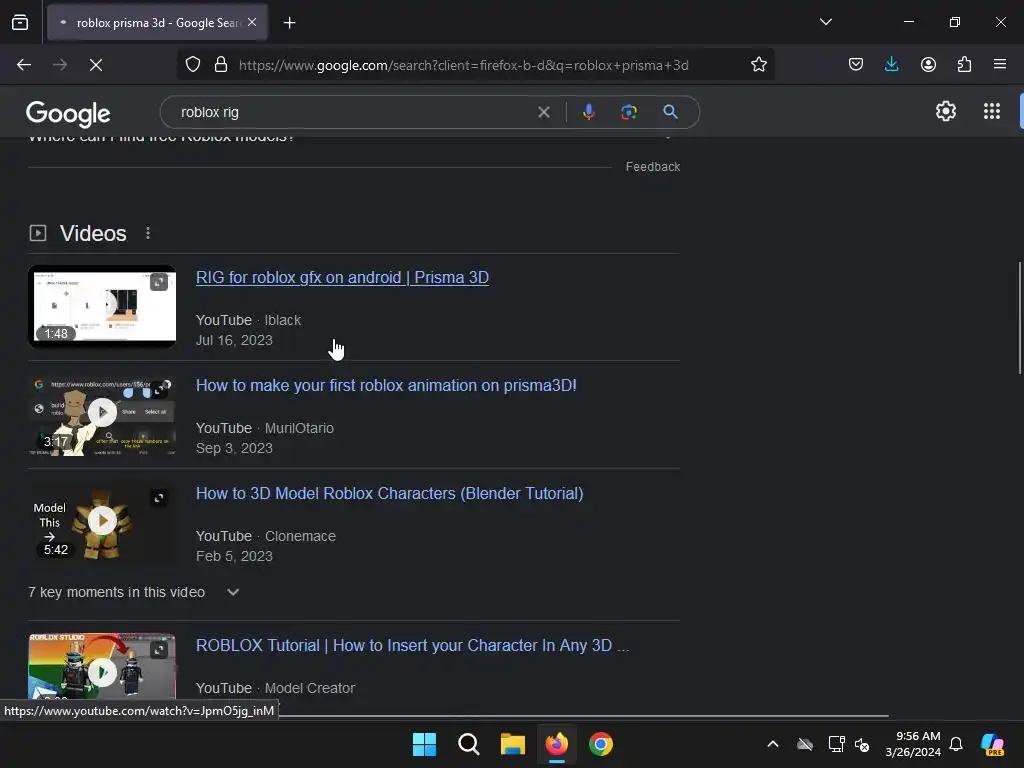
Task: Play the 3:17 MurilOtario video thumbnail
Action: coord(102,414)
